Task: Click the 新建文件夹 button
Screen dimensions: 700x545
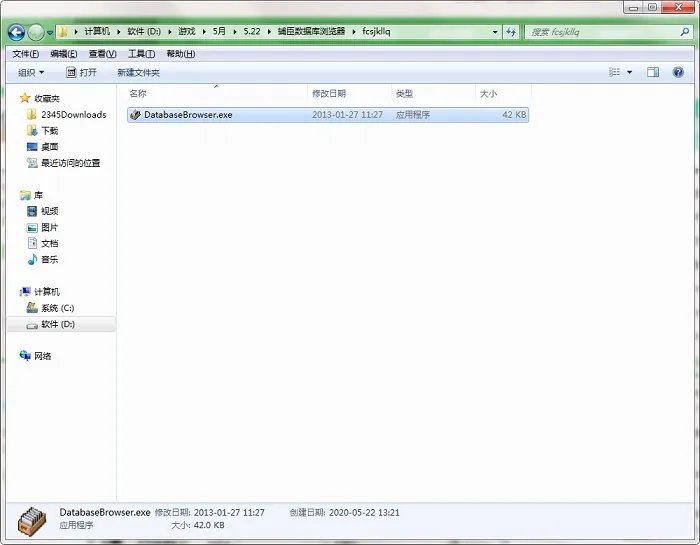Action: [x=138, y=73]
